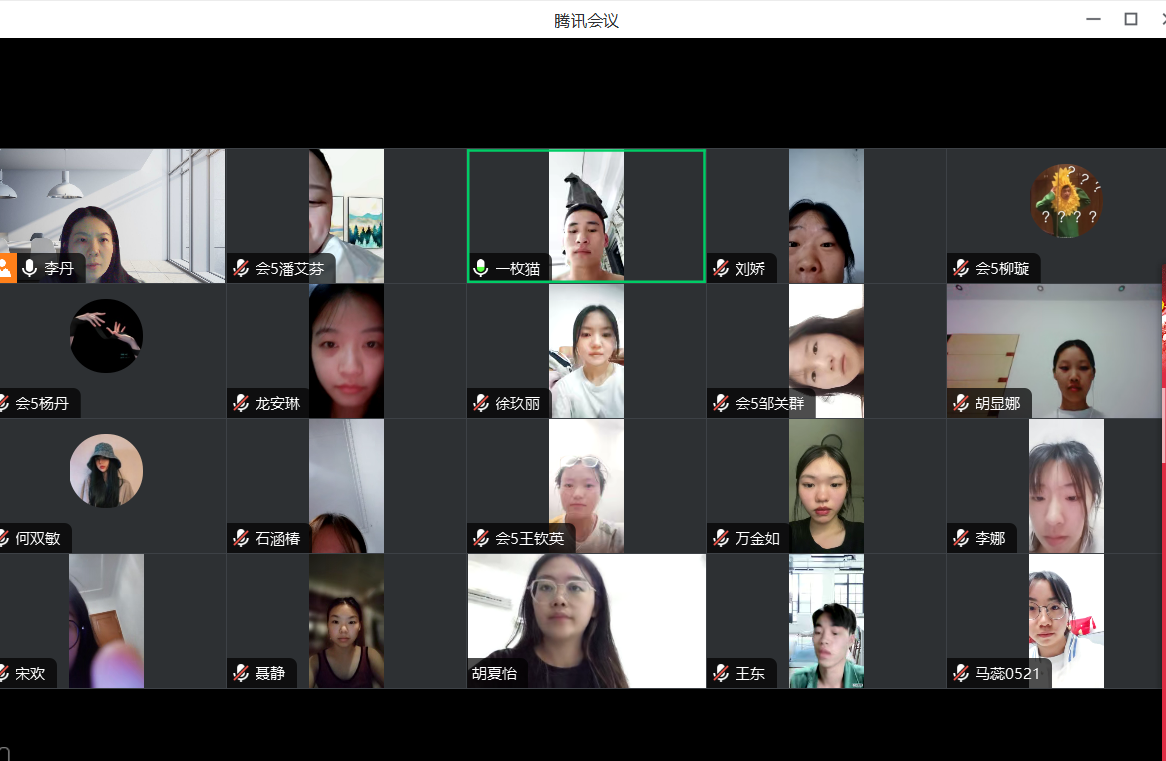Viewport: 1166px width, 761px height.
Task: Click the muted microphone icon beside 龙安琳
Action: point(241,403)
